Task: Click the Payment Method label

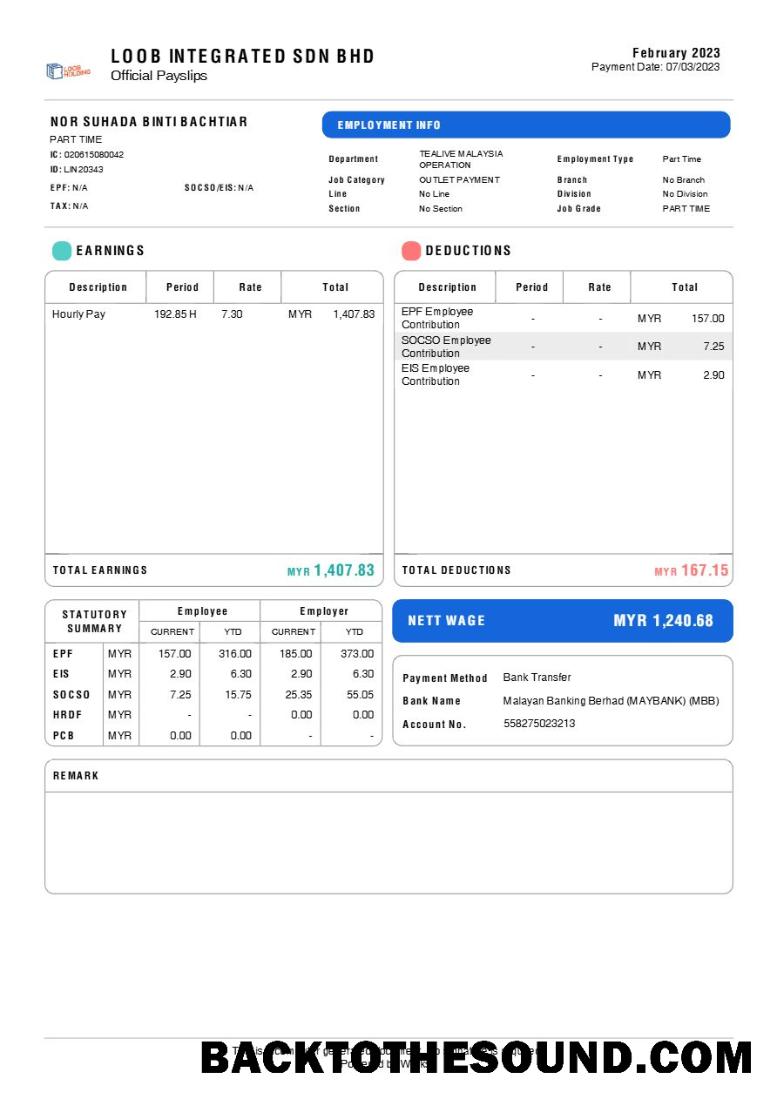Action: tap(444, 678)
